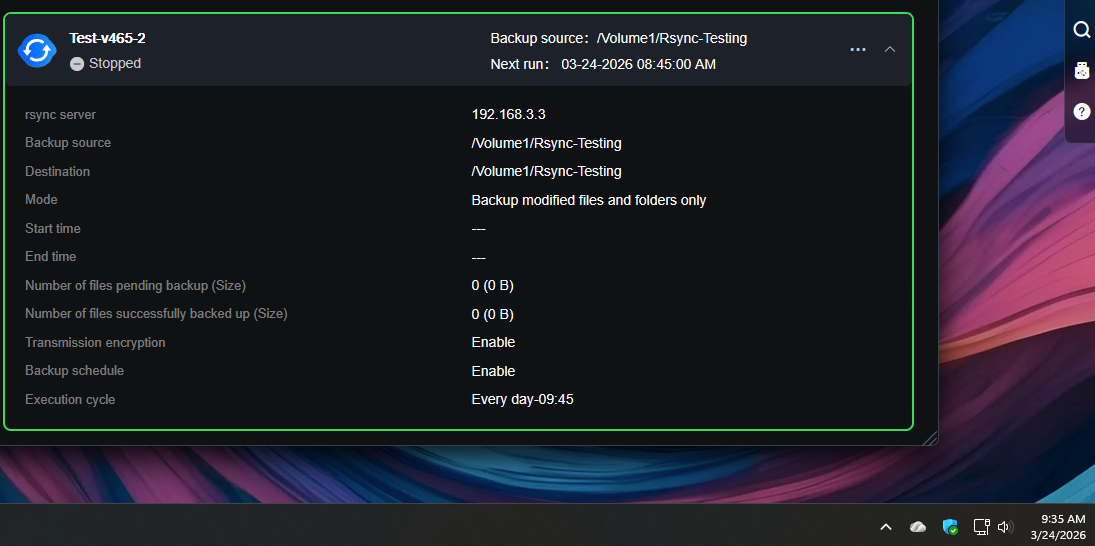Click the Transmission encryption Enable value
This screenshot has width=1095, height=546.
click(x=493, y=342)
